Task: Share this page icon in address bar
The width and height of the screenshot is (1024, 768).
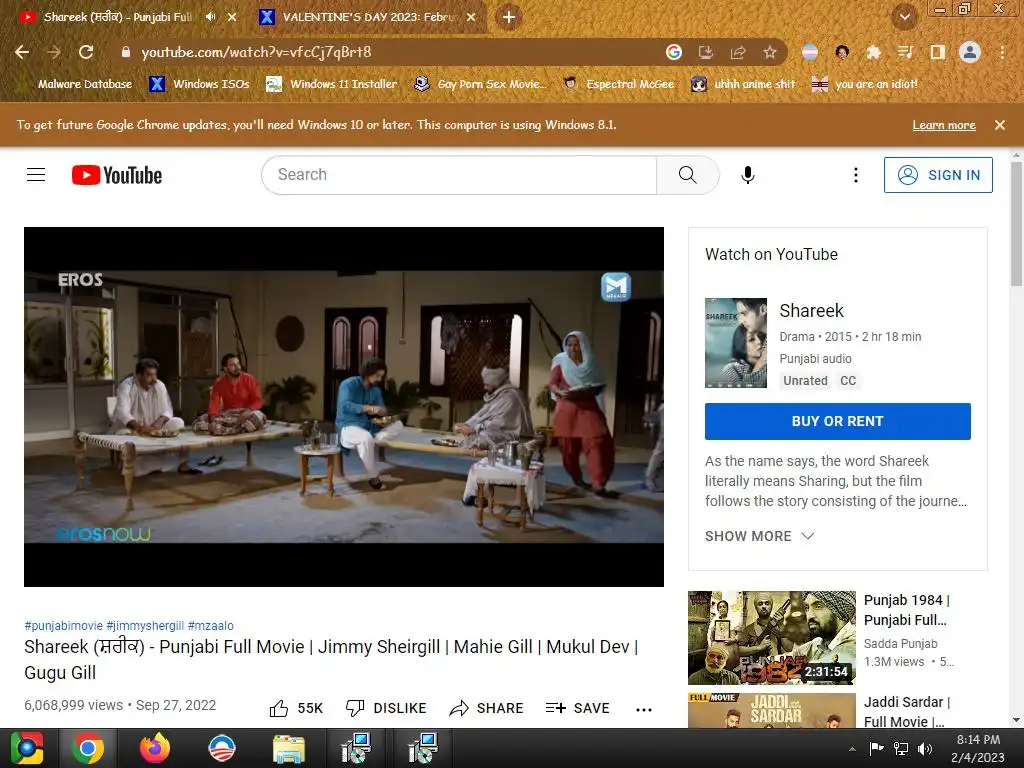Action: (x=738, y=52)
